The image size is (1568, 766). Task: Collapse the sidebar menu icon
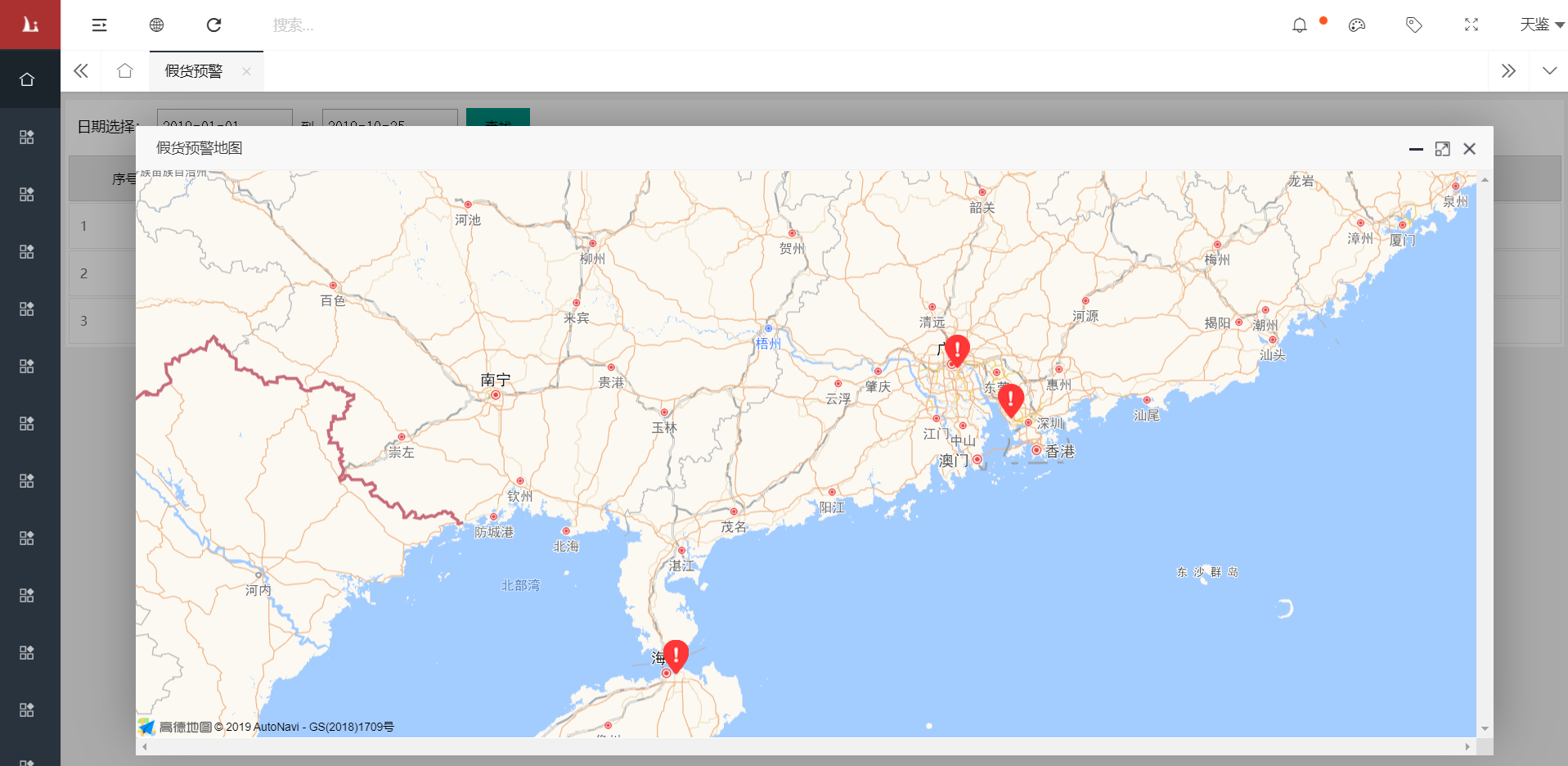tap(99, 25)
